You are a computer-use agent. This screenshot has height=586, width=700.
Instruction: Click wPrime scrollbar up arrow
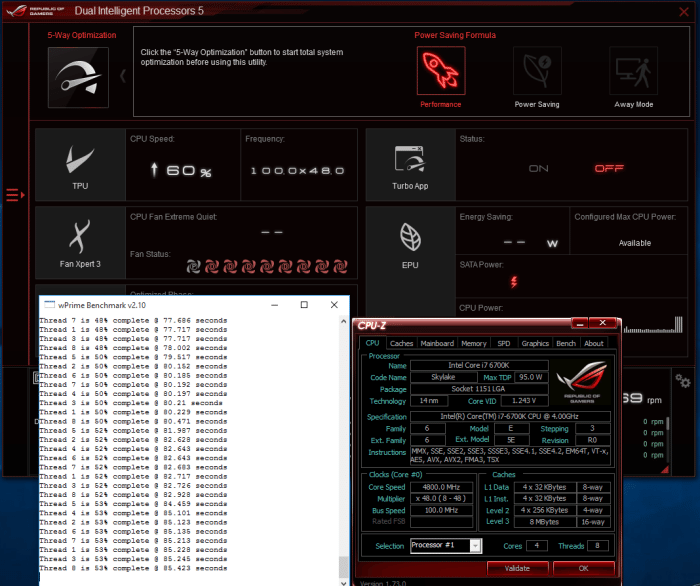(343, 321)
